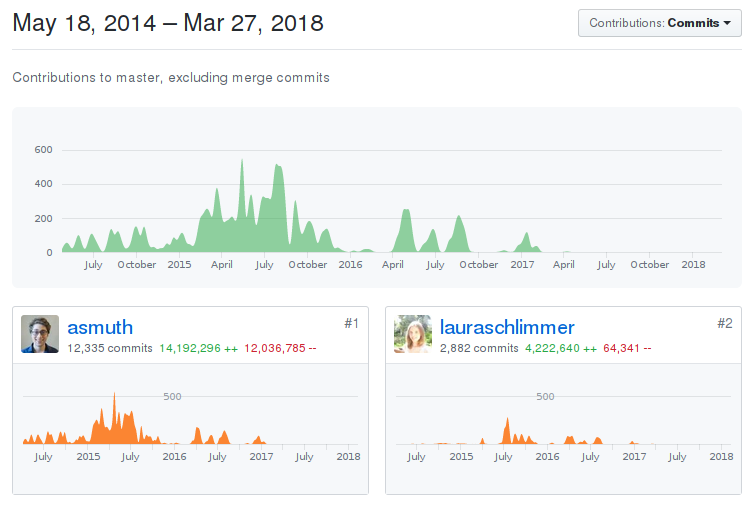This screenshot has height=505, width=754.
Task: Click asmuth's profile avatar
Action: pos(40,334)
